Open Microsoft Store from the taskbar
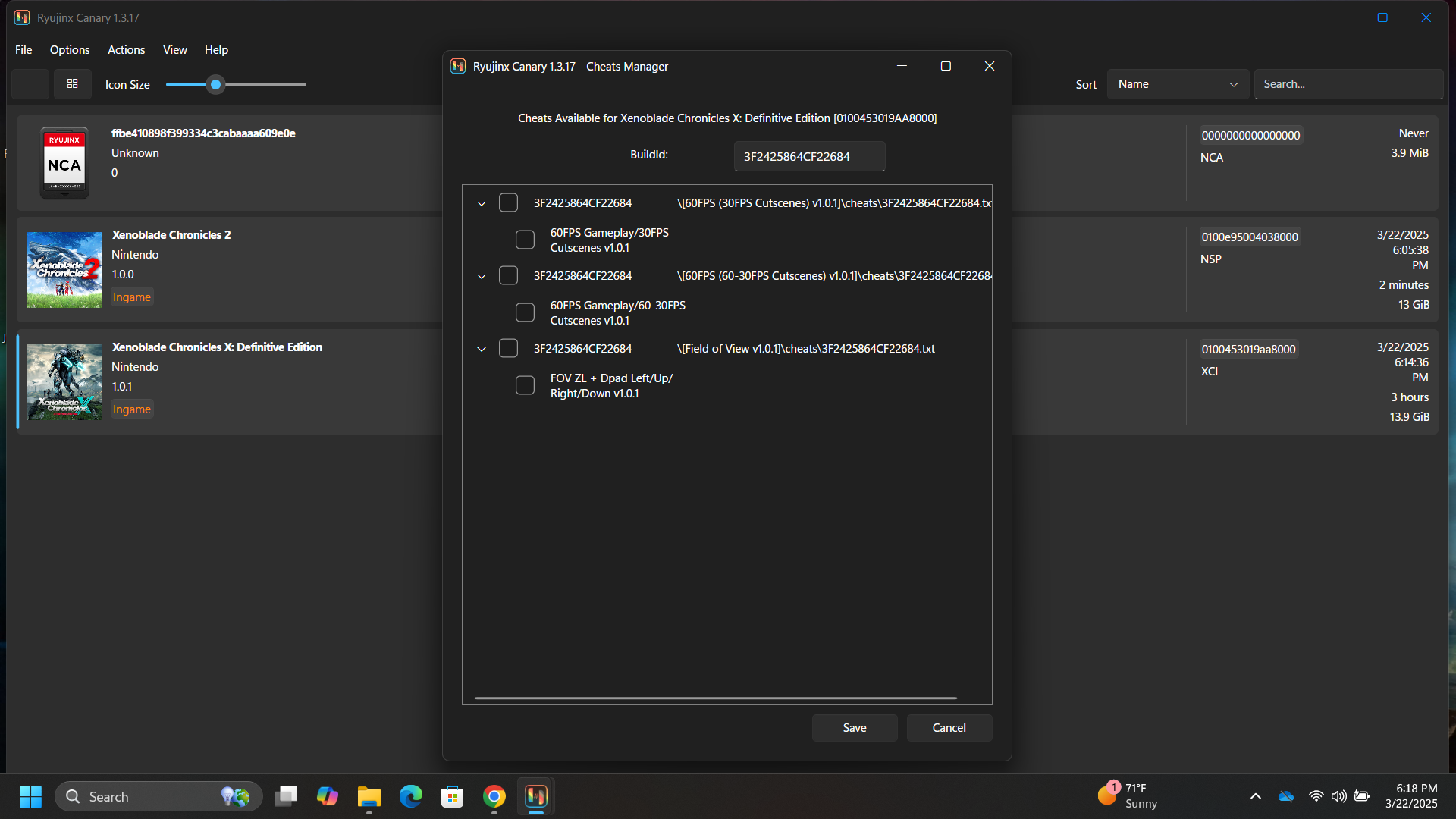This screenshot has height=819, width=1456. coord(453,796)
